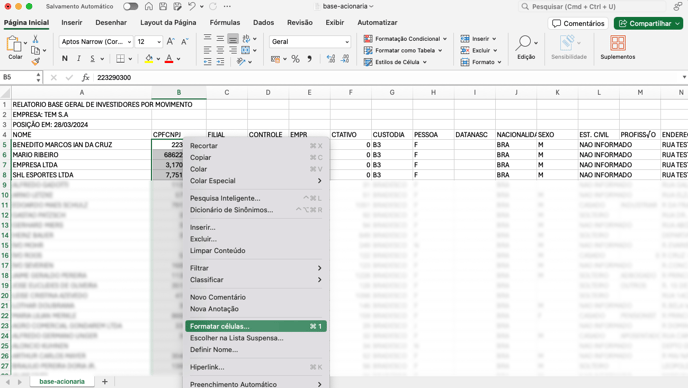Expand Colar Especial submenu
This screenshot has width=688, height=388.
(x=256, y=181)
